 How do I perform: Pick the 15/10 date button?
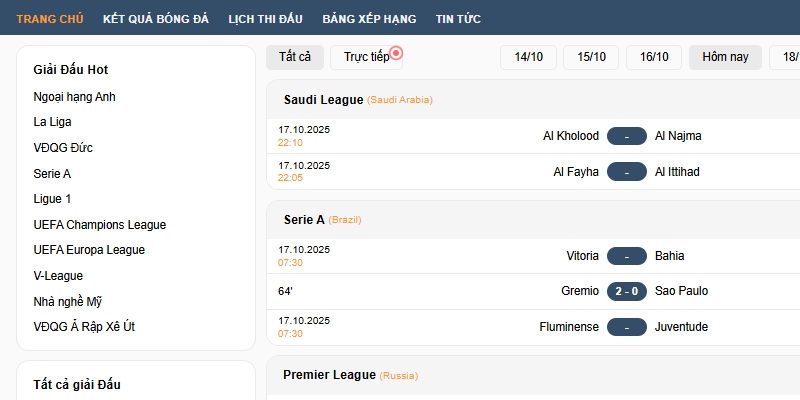[591, 57]
